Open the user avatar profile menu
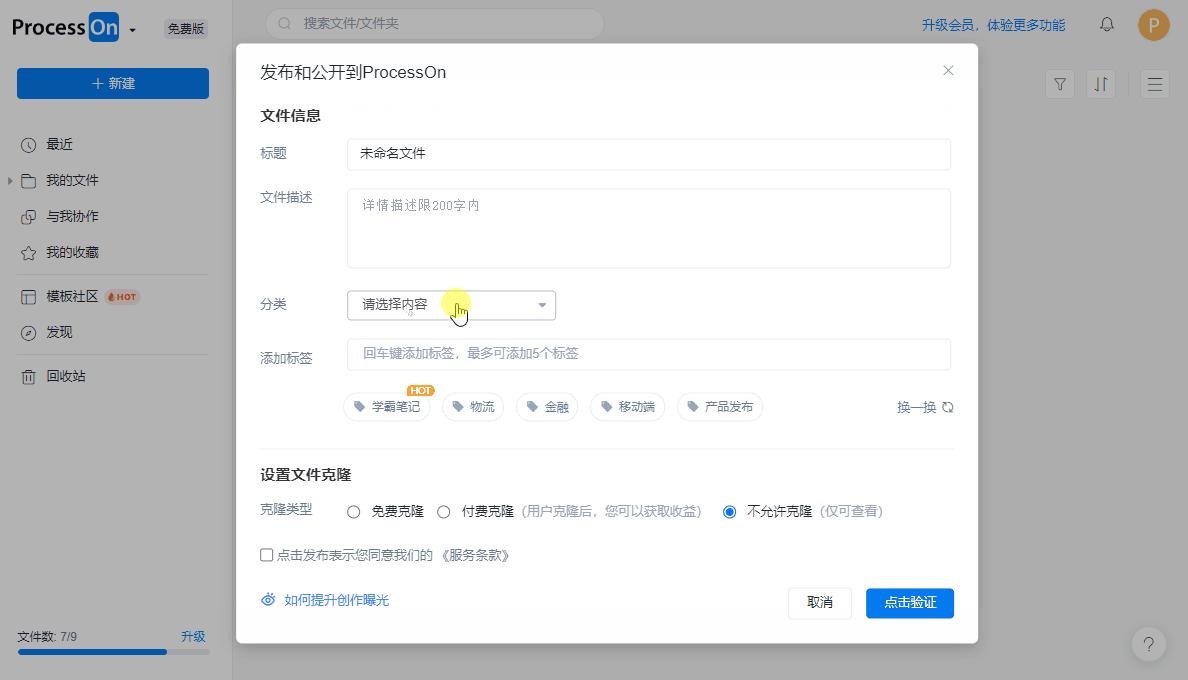This screenshot has width=1188, height=680. [x=1153, y=25]
